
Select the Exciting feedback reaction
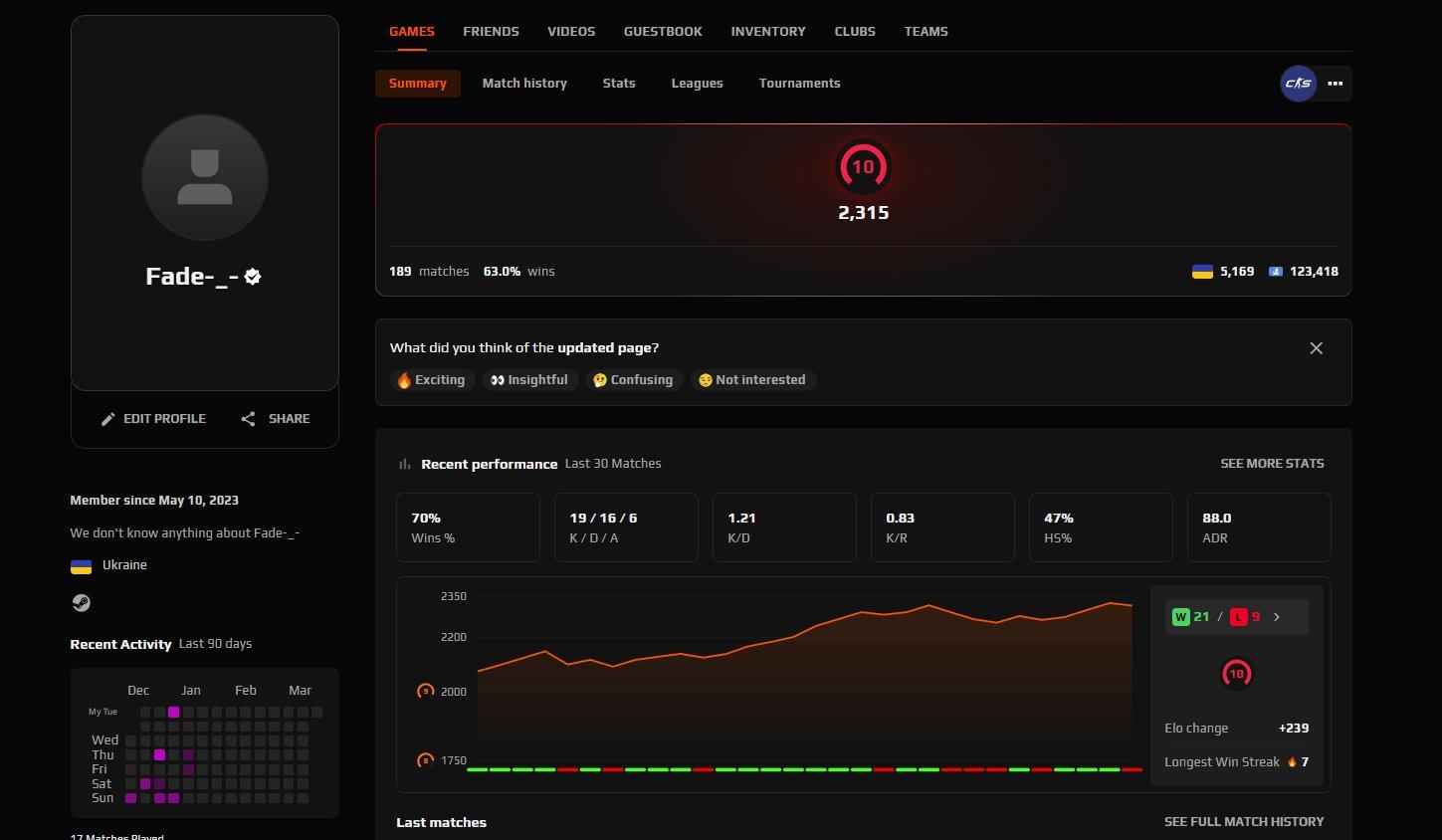(x=431, y=379)
